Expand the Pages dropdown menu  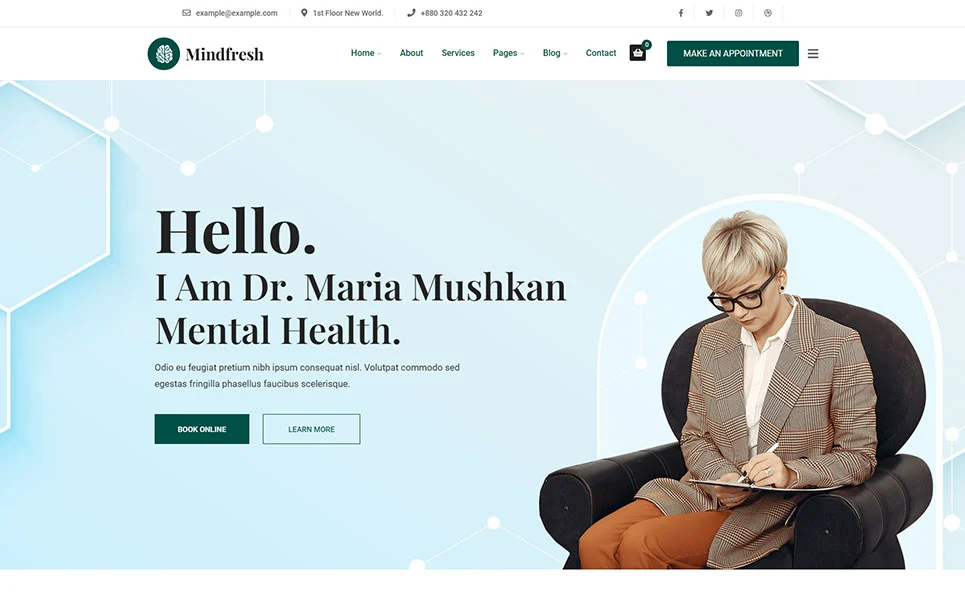[508, 53]
